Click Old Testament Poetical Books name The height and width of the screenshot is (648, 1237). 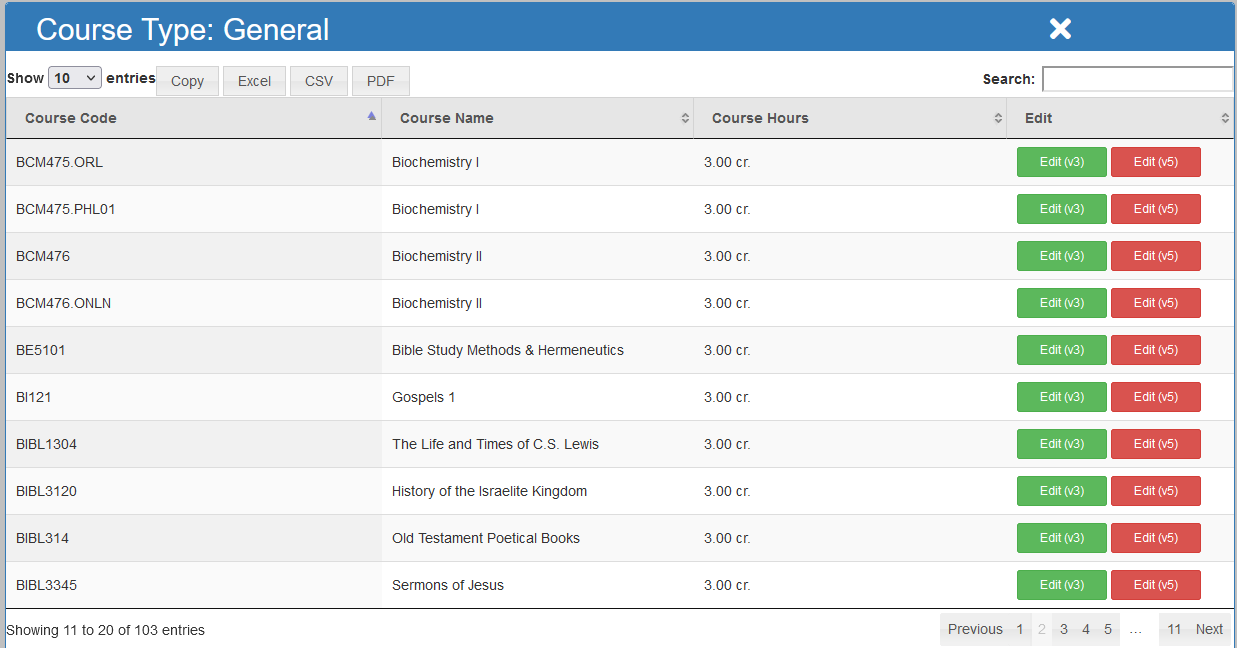point(486,538)
